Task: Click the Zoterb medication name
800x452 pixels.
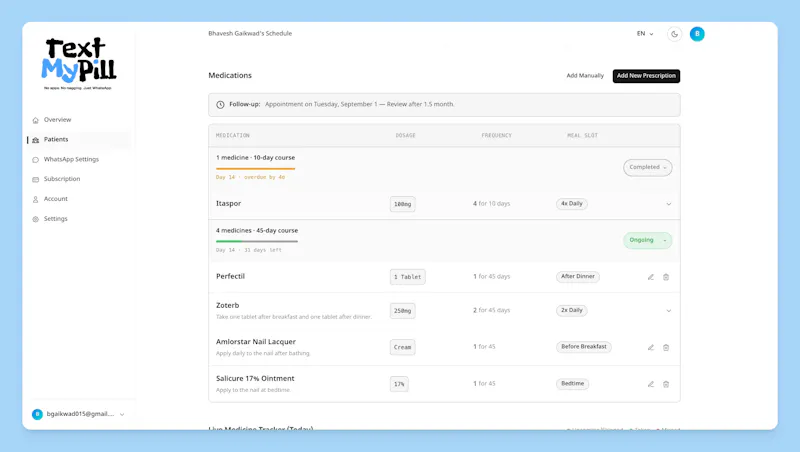Action: click(228, 306)
